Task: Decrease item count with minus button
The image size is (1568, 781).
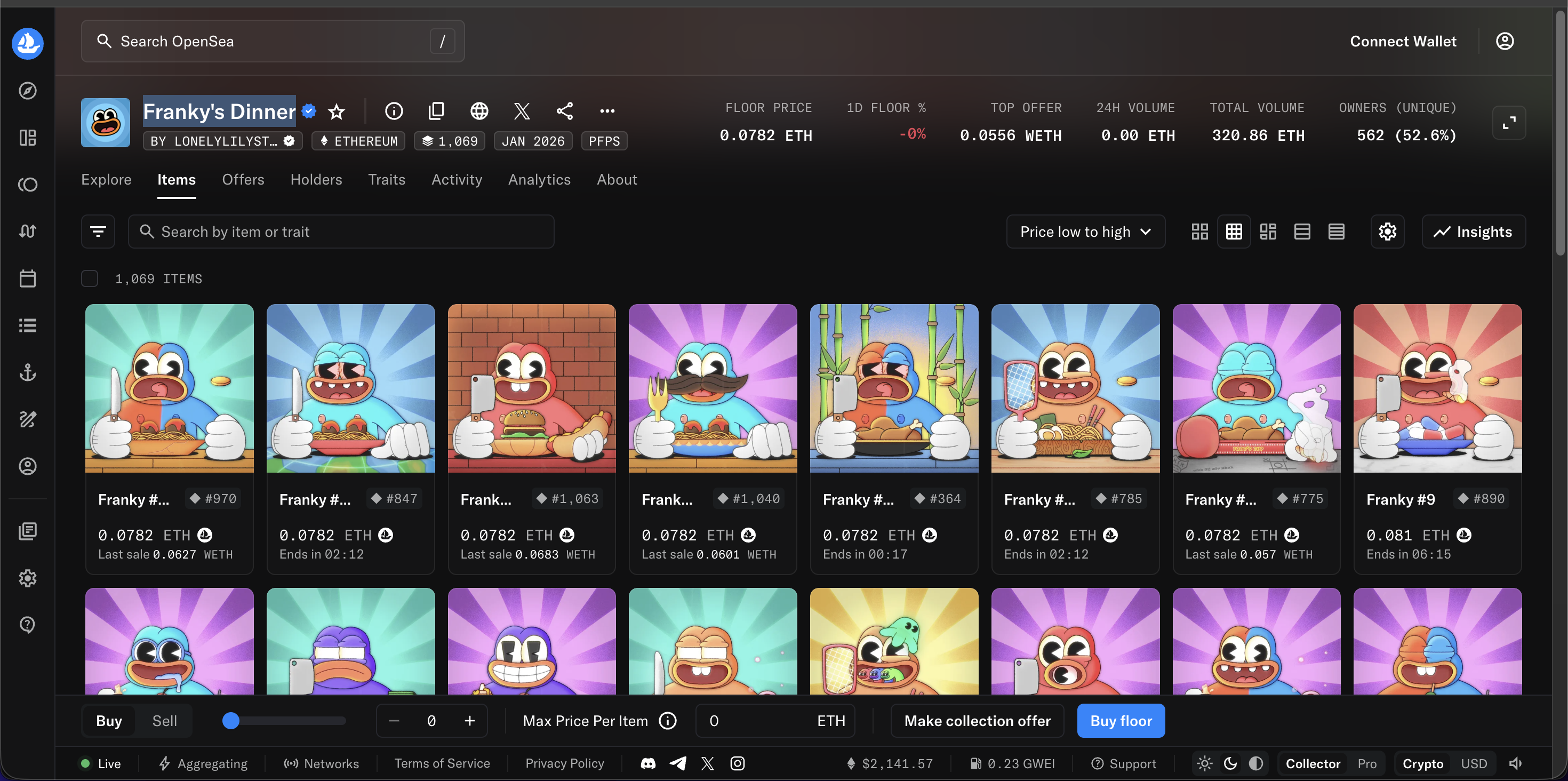Action: (x=394, y=721)
